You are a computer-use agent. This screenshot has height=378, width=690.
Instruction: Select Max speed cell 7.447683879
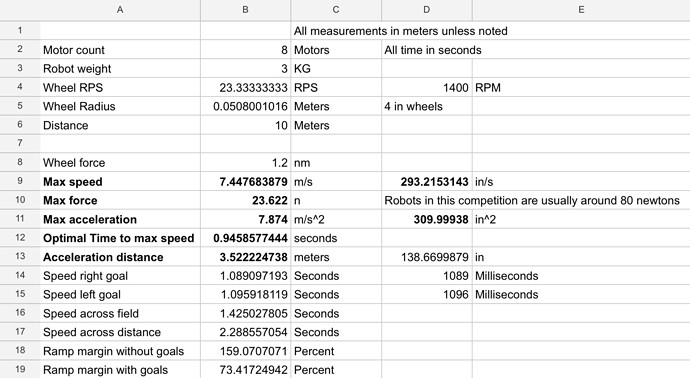pyautogui.click(x=246, y=182)
